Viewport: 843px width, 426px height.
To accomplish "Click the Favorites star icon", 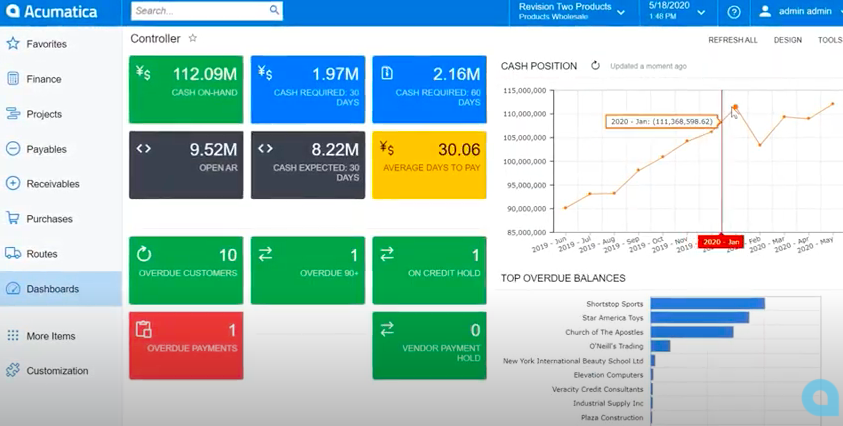I will click(x=13, y=44).
